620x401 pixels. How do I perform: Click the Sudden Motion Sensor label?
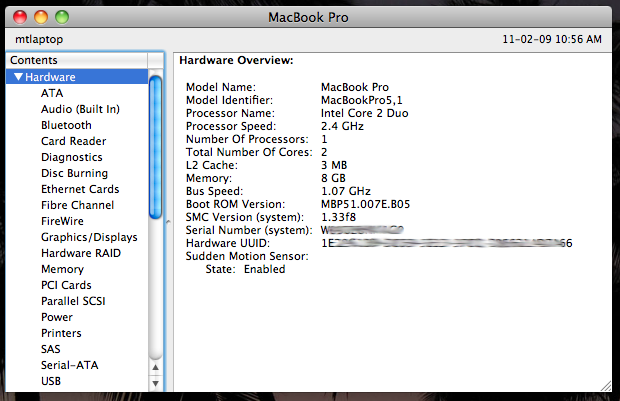click(x=247, y=256)
